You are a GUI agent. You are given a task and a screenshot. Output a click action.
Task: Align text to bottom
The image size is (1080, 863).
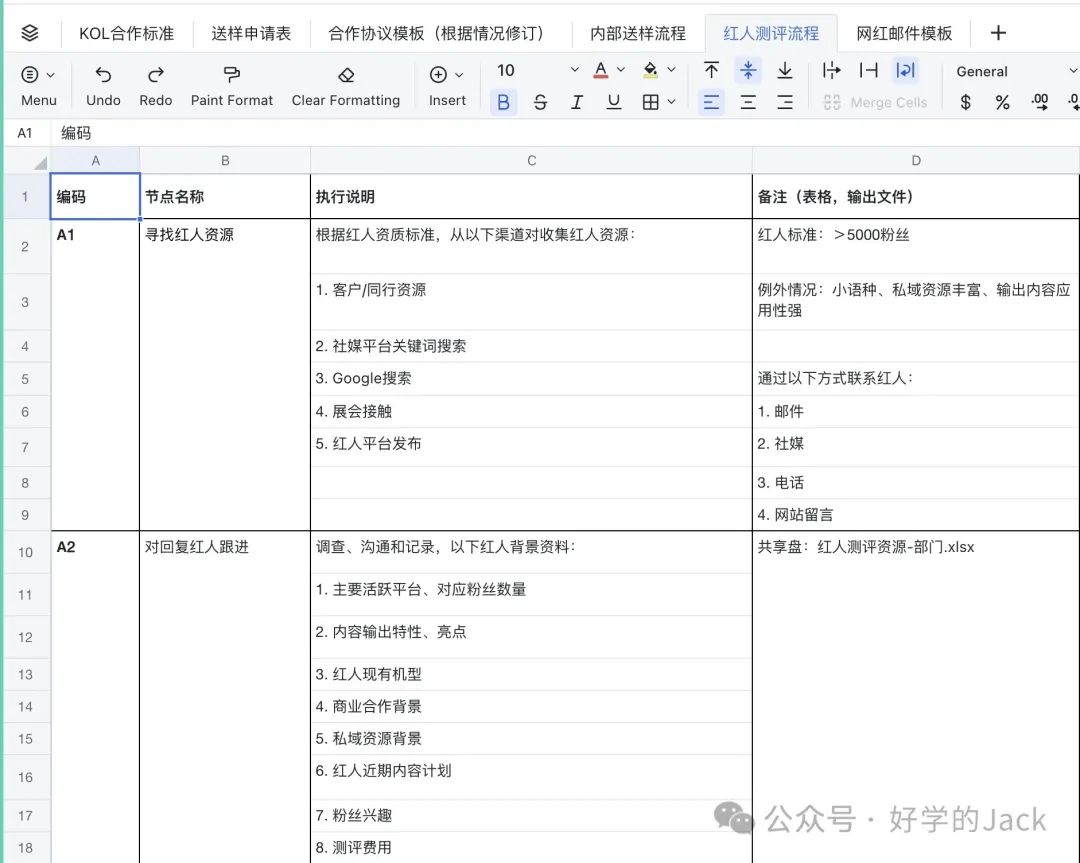coord(785,70)
